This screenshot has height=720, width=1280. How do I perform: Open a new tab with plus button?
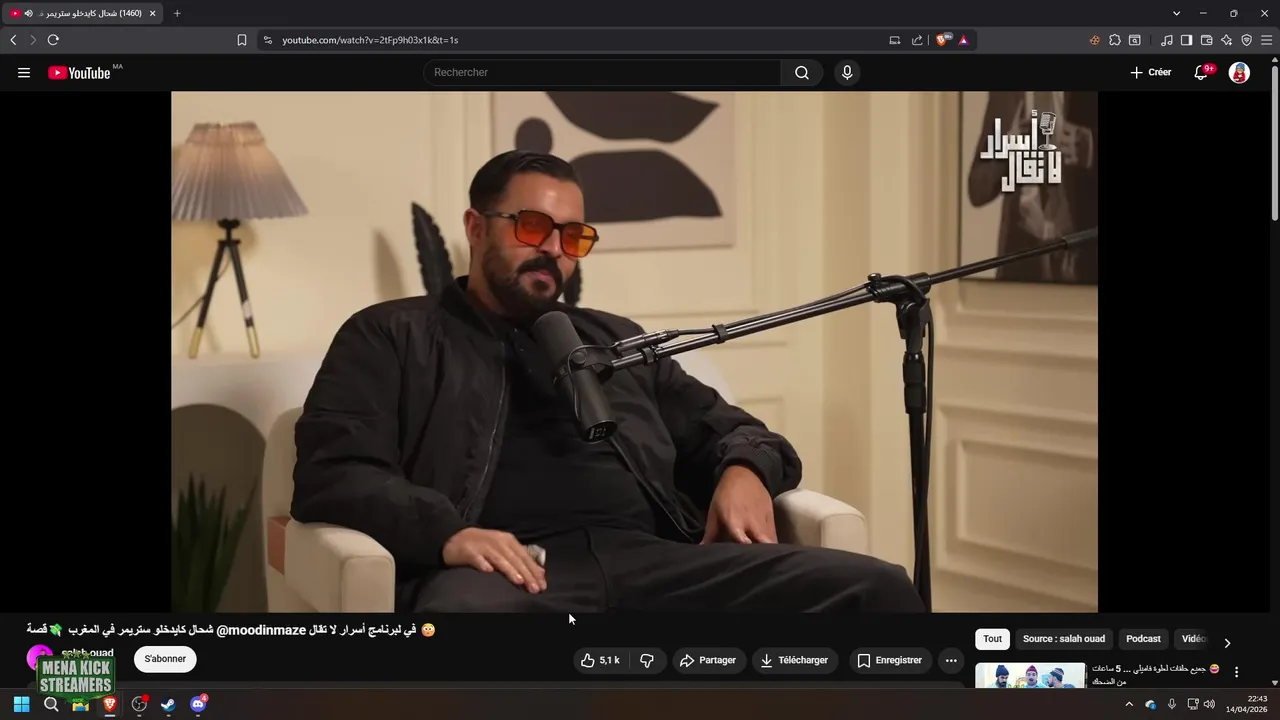pyautogui.click(x=177, y=13)
